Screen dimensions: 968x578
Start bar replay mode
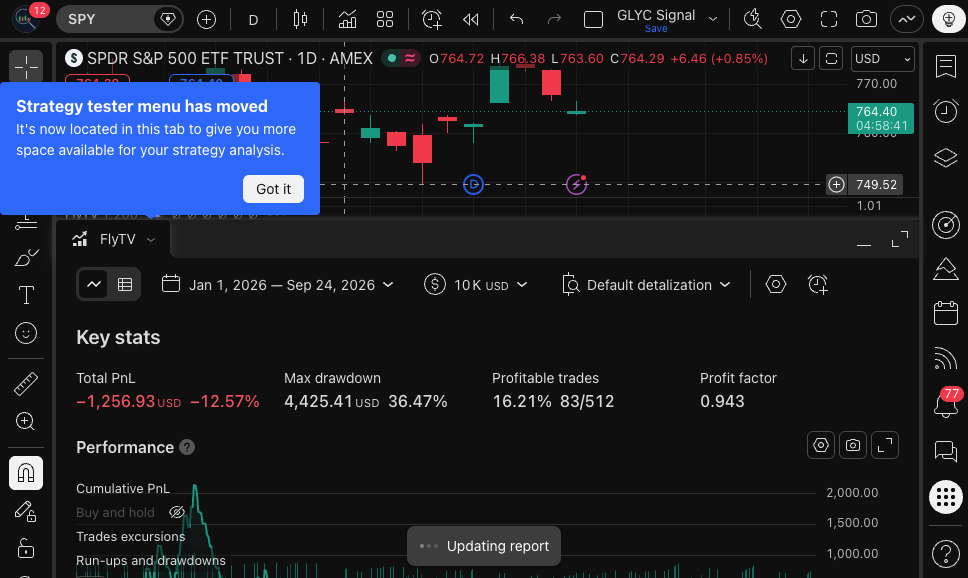click(470, 20)
